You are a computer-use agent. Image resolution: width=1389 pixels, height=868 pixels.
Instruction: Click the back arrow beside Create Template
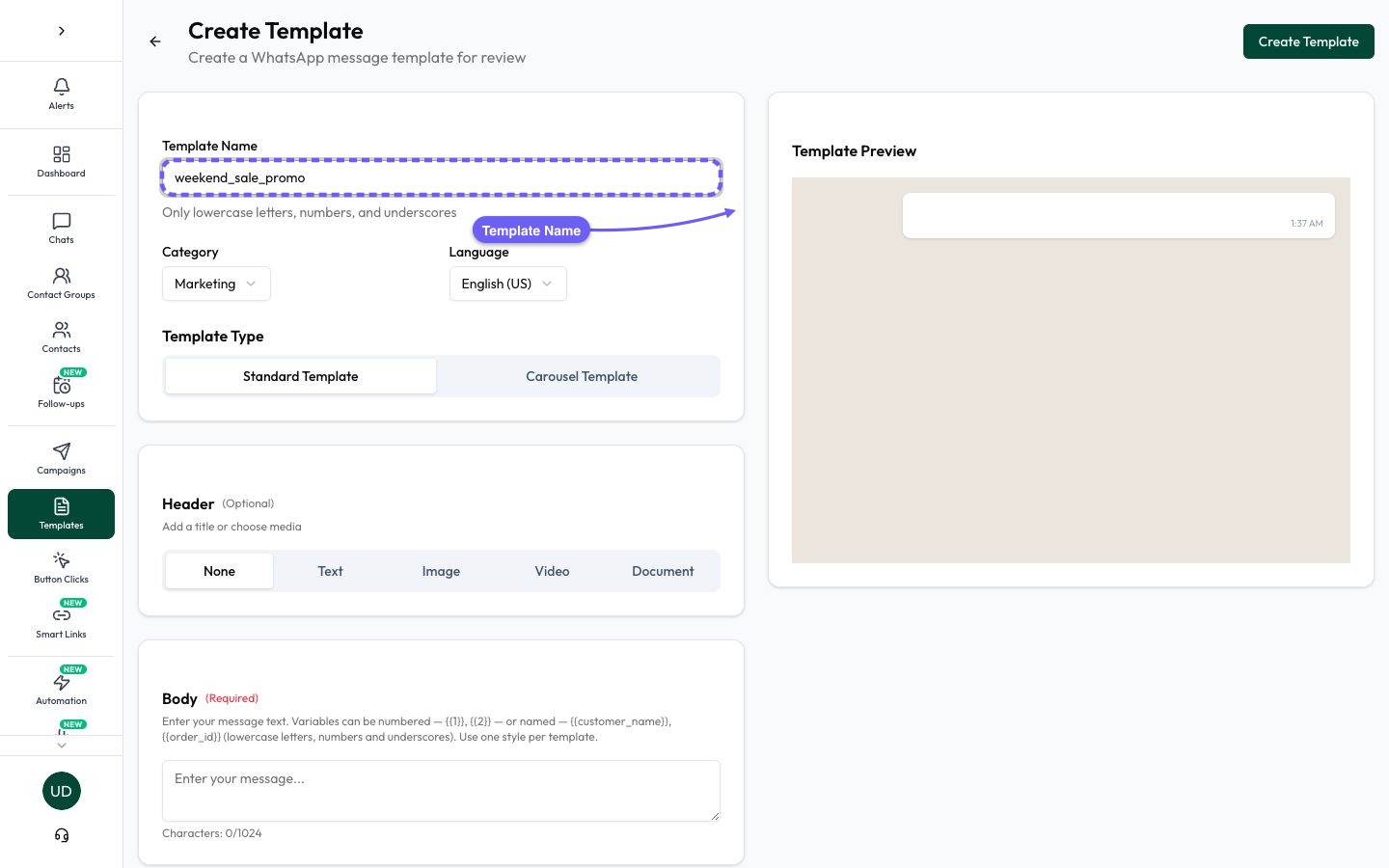pyautogui.click(x=155, y=41)
